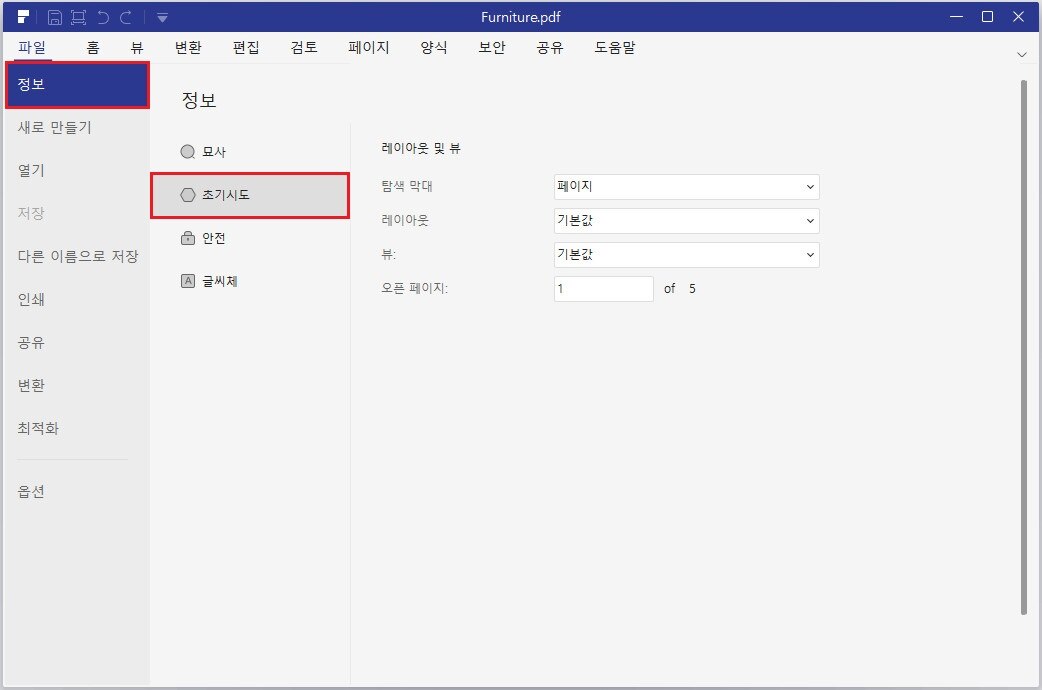The height and width of the screenshot is (690, 1042).
Task: Click the 초기시도 hexagon icon
Action: pos(188,195)
